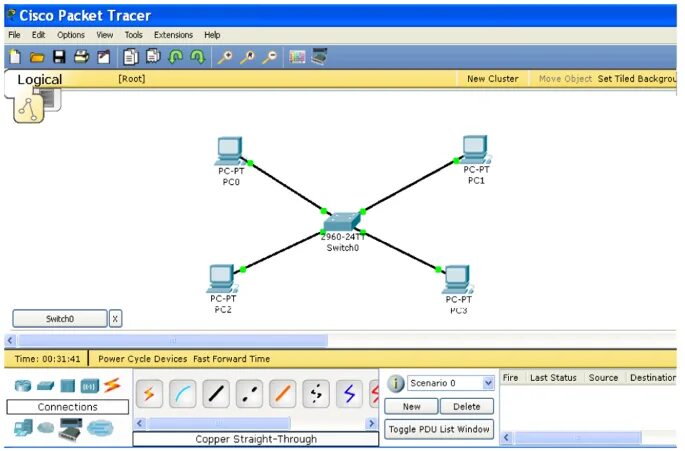Click workspace horizontal scrollbar left arrow
This screenshot has width=685, height=451.
click(x=10, y=340)
